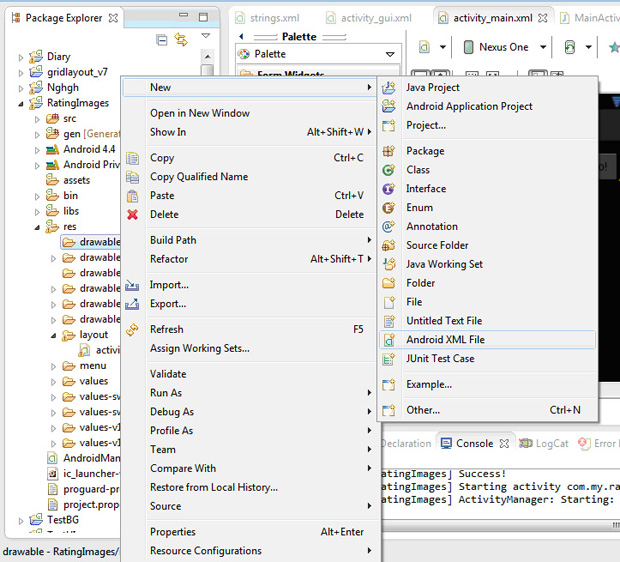Click Paste in context menu
This screenshot has width=620, height=562.
(249, 196)
